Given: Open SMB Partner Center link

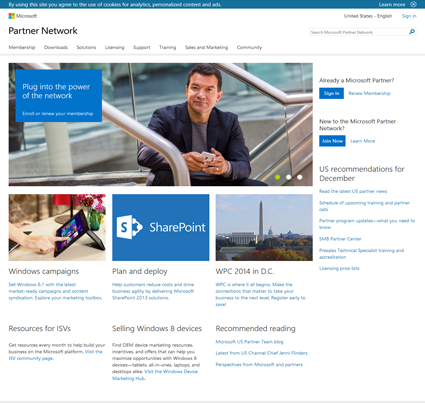Looking at the screenshot, I should 340,239.
